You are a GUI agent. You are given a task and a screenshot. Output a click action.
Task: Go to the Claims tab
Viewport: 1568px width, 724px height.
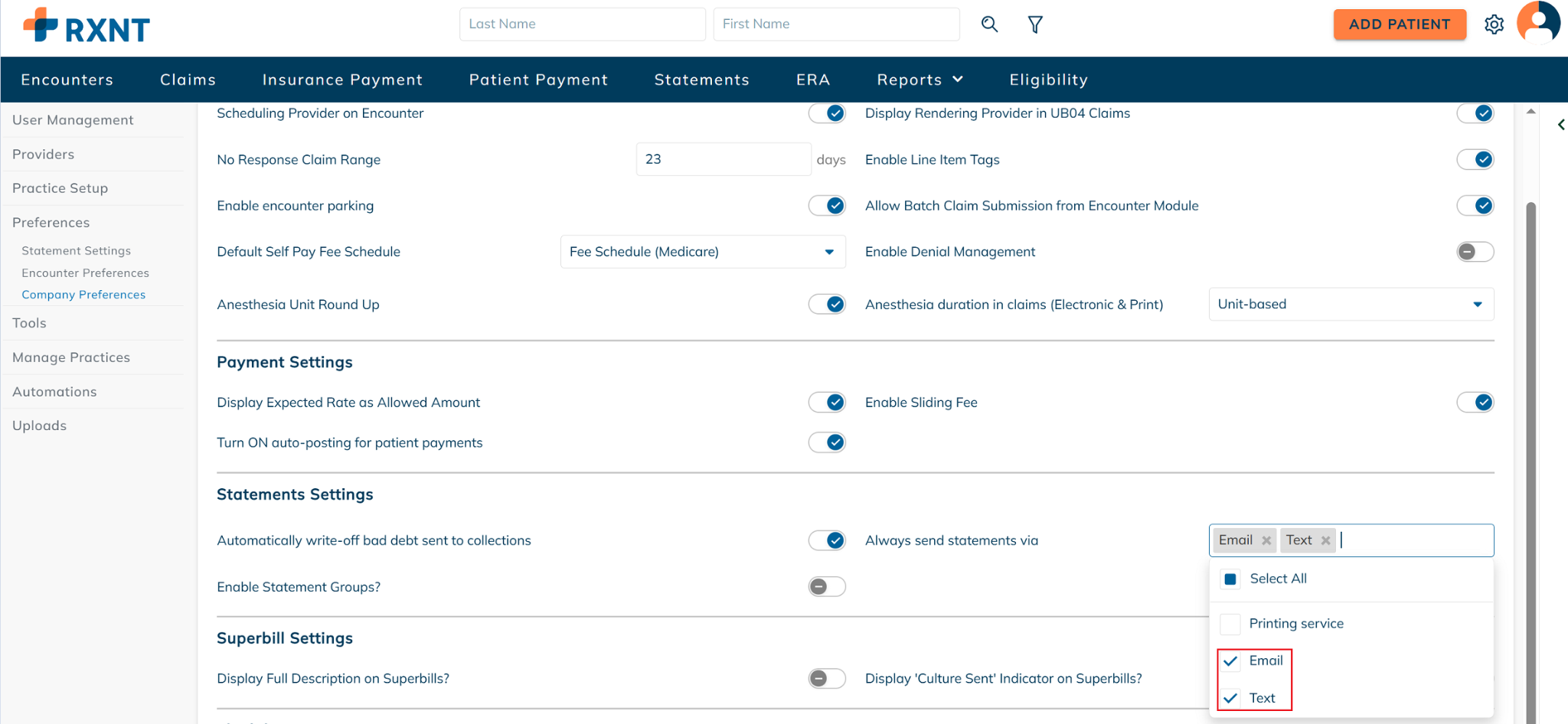pyautogui.click(x=188, y=80)
